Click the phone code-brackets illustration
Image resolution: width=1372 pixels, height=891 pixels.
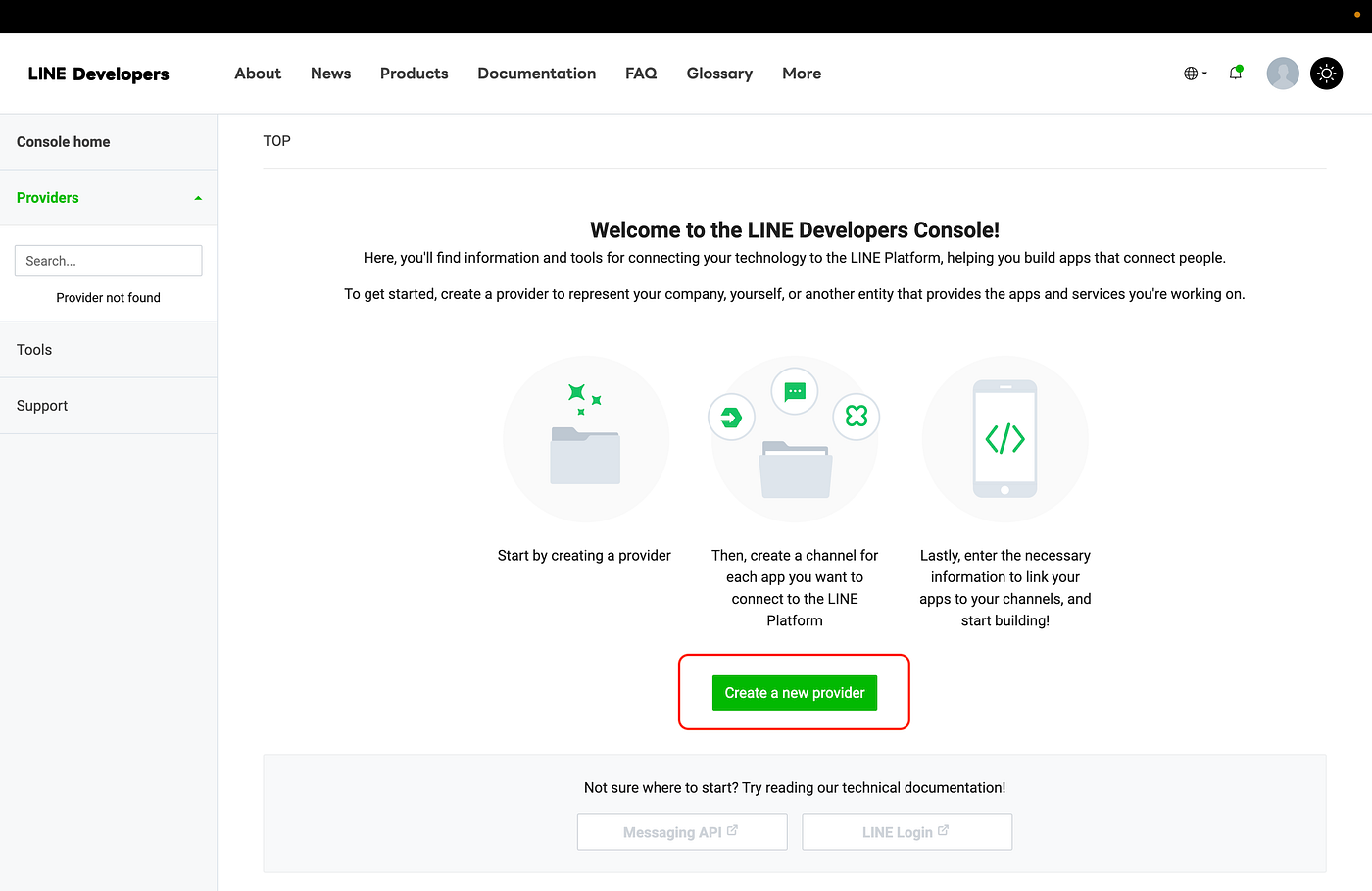[x=1005, y=439]
